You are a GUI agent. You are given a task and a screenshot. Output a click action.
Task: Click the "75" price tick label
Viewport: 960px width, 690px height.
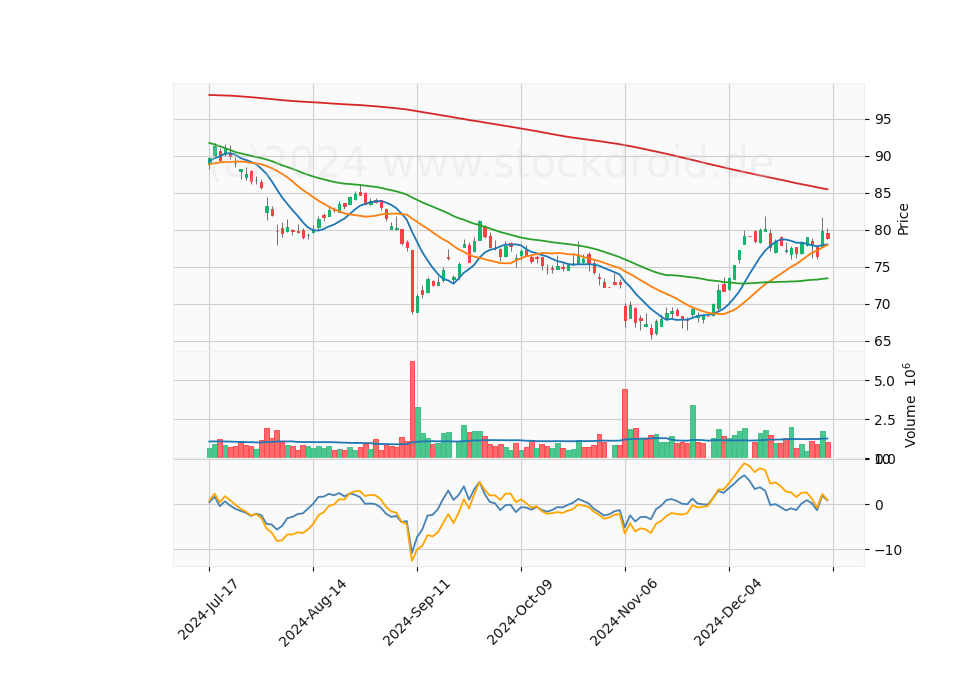point(883,268)
